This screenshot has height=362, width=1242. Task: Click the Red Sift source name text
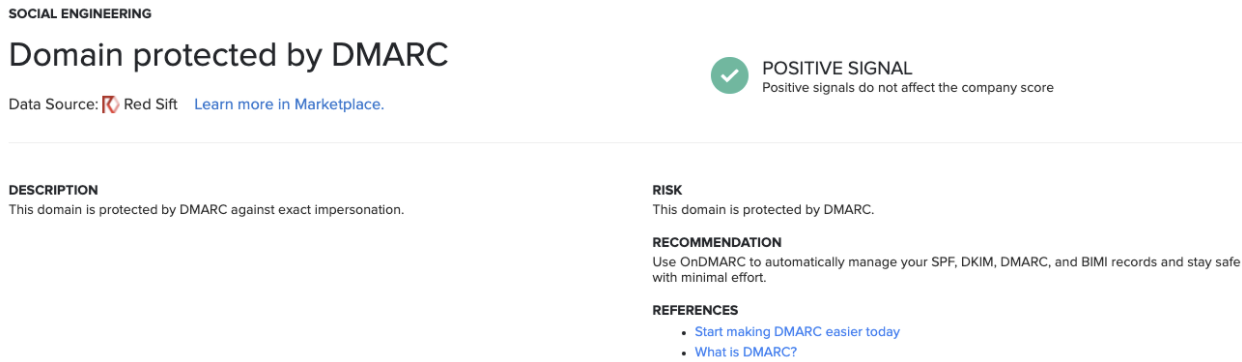click(150, 104)
